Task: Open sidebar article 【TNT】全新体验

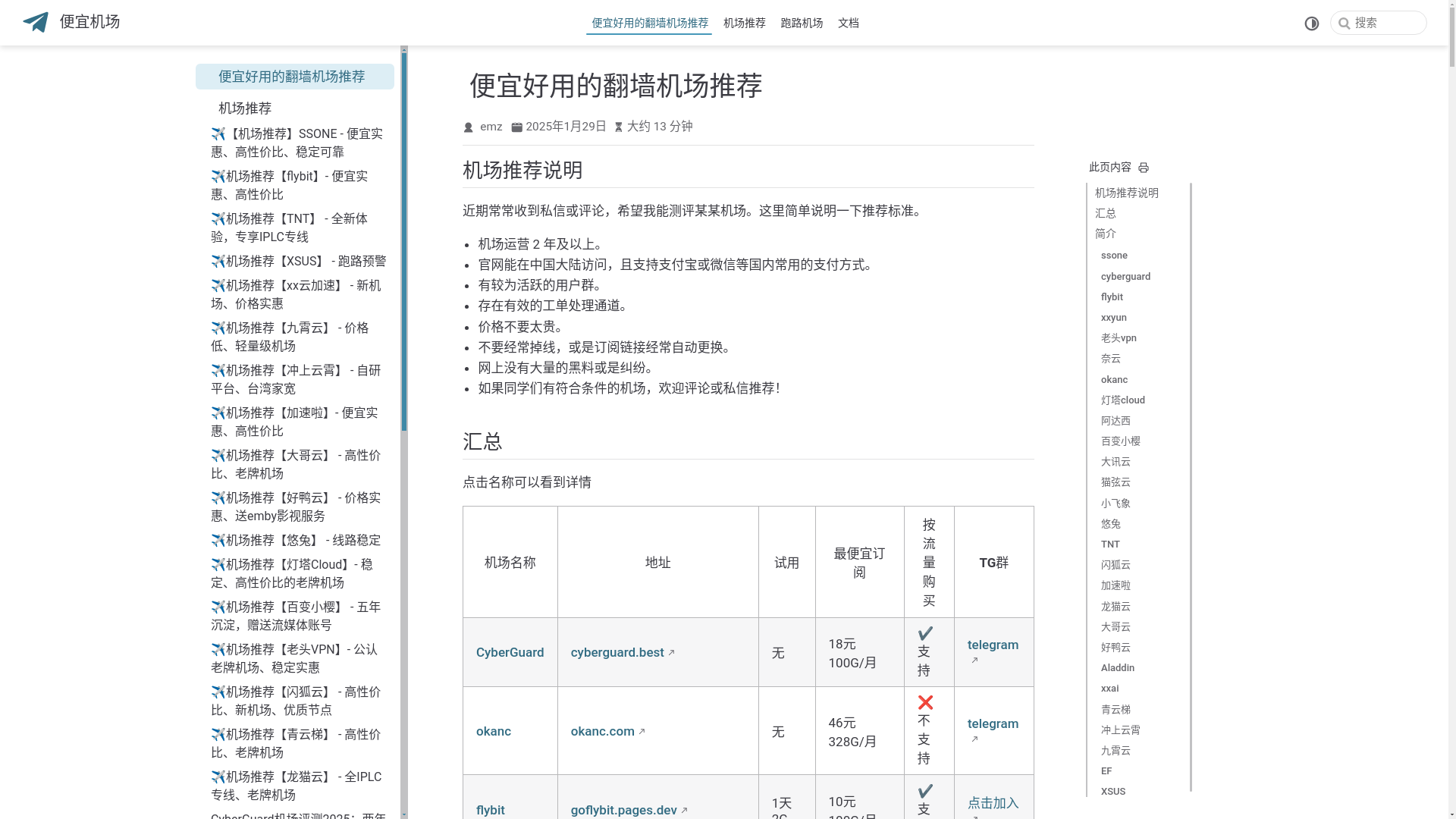Action: pyautogui.click(x=299, y=227)
